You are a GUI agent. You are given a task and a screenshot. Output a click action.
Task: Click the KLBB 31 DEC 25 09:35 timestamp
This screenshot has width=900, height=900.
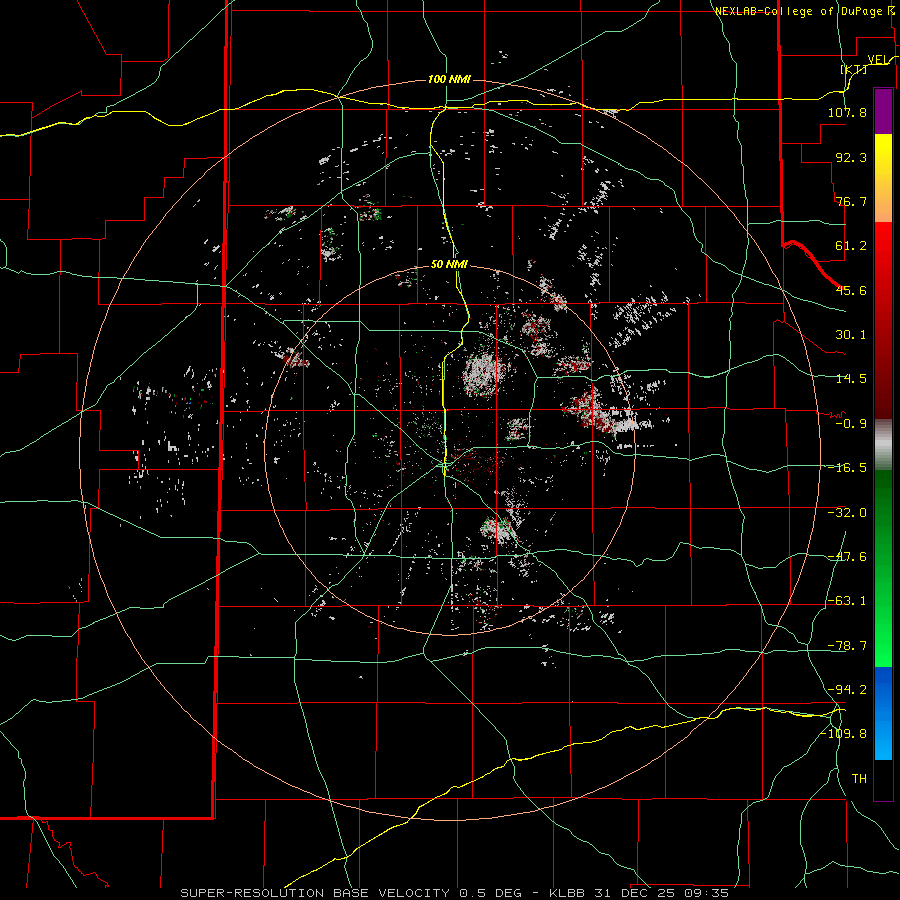coord(639,893)
